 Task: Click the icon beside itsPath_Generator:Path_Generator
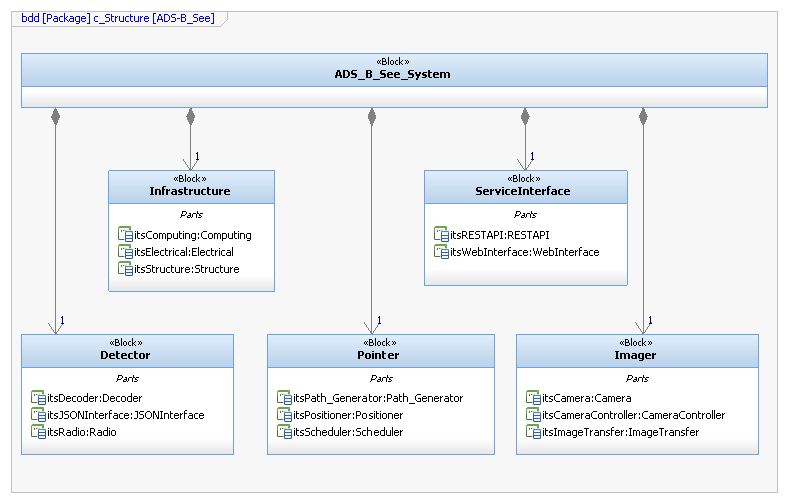284,398
